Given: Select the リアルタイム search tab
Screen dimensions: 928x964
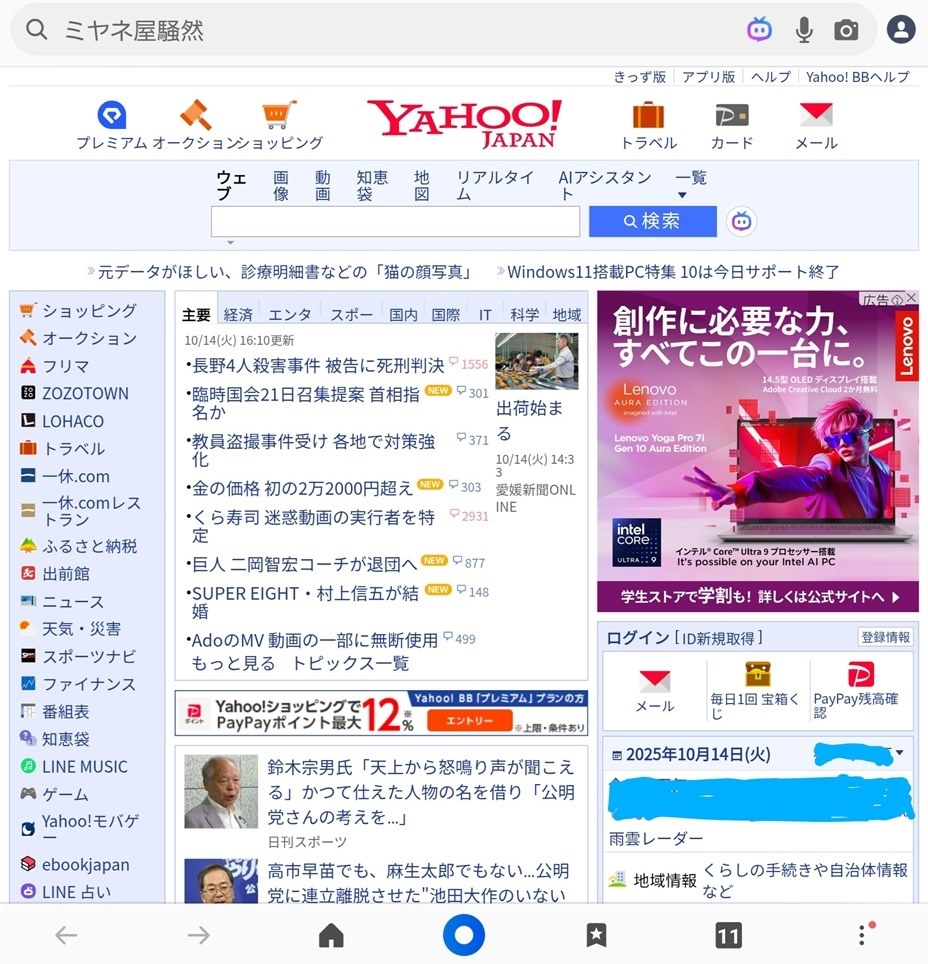Looking at the screenshot, I should [494, 186].
